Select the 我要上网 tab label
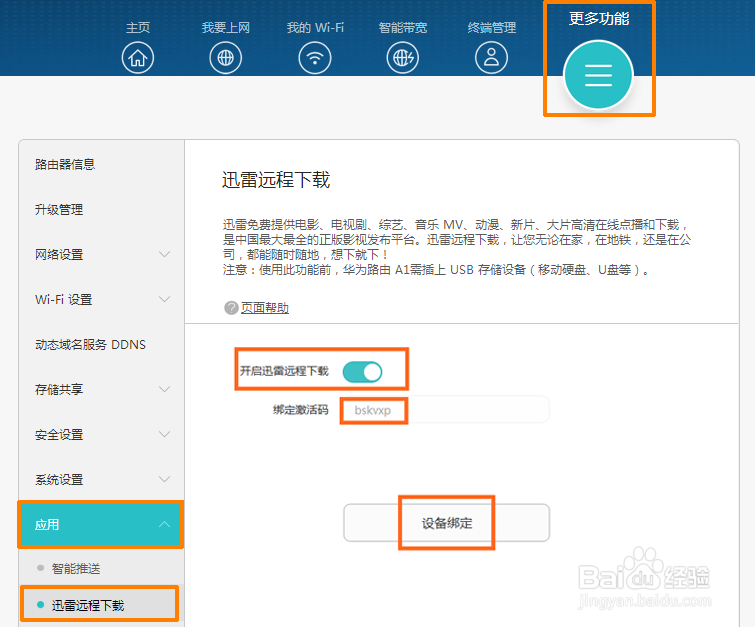Viewport: 755px width, 627px height. 225,27
